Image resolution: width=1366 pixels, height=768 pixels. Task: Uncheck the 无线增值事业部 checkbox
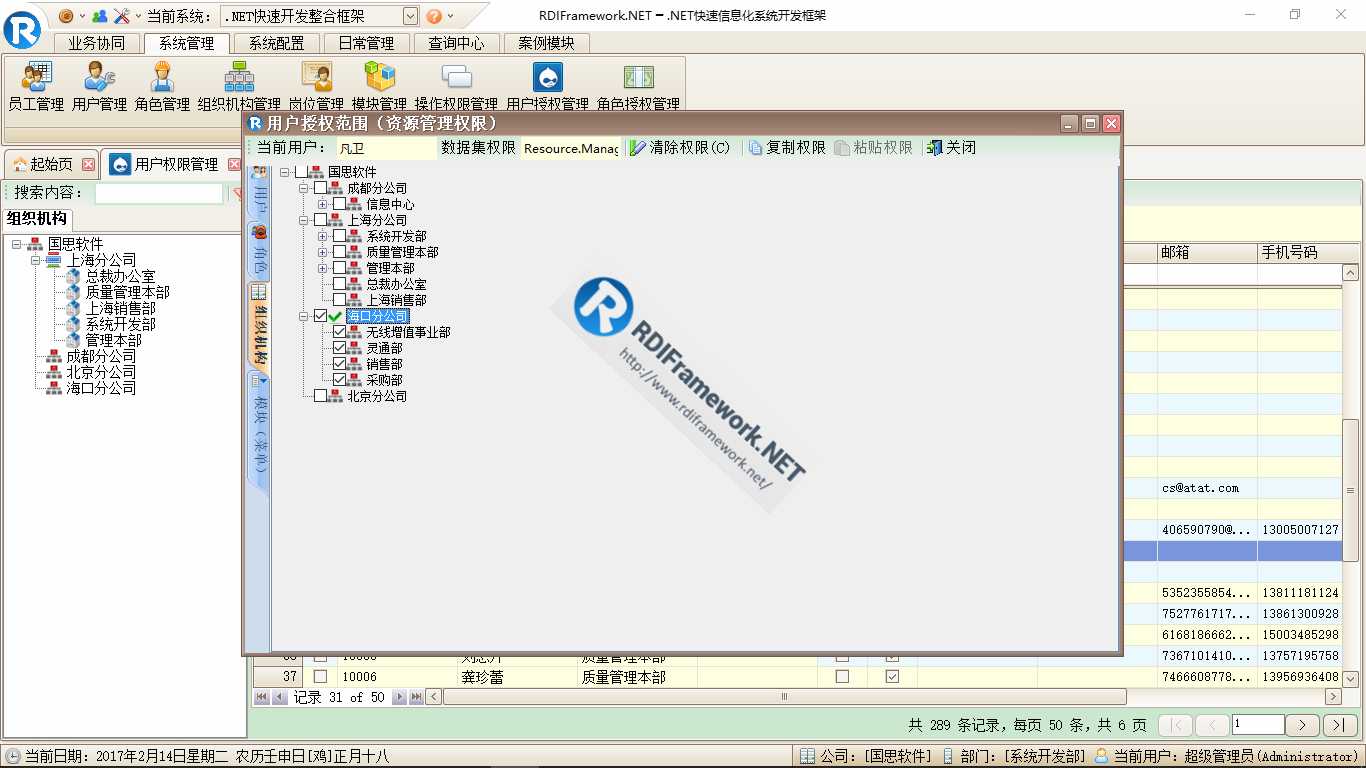coord(339,332)
